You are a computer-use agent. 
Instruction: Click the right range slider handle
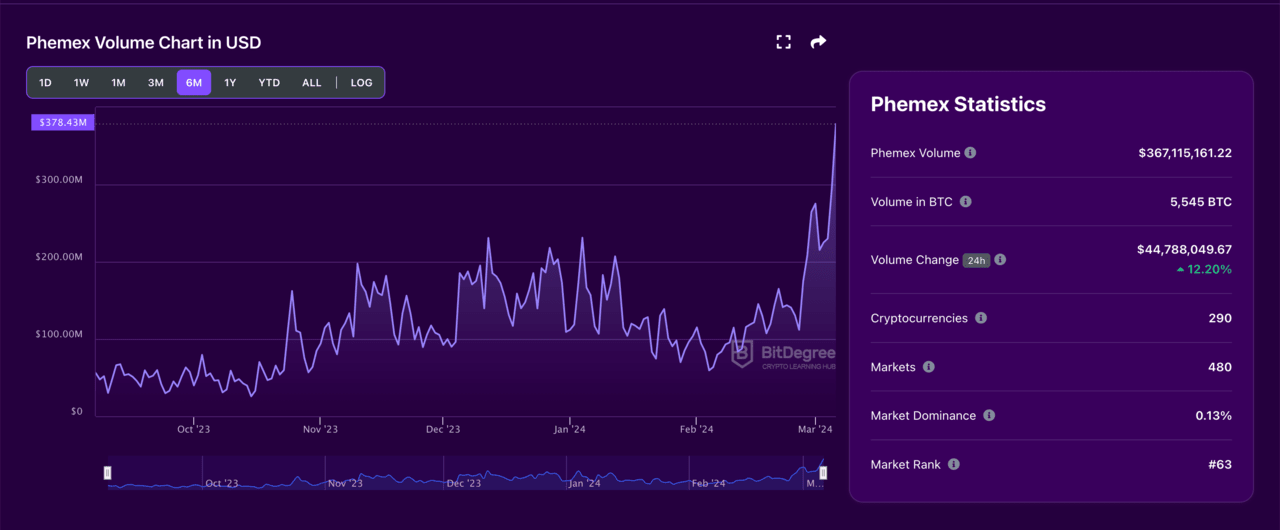tap(823, 472)
